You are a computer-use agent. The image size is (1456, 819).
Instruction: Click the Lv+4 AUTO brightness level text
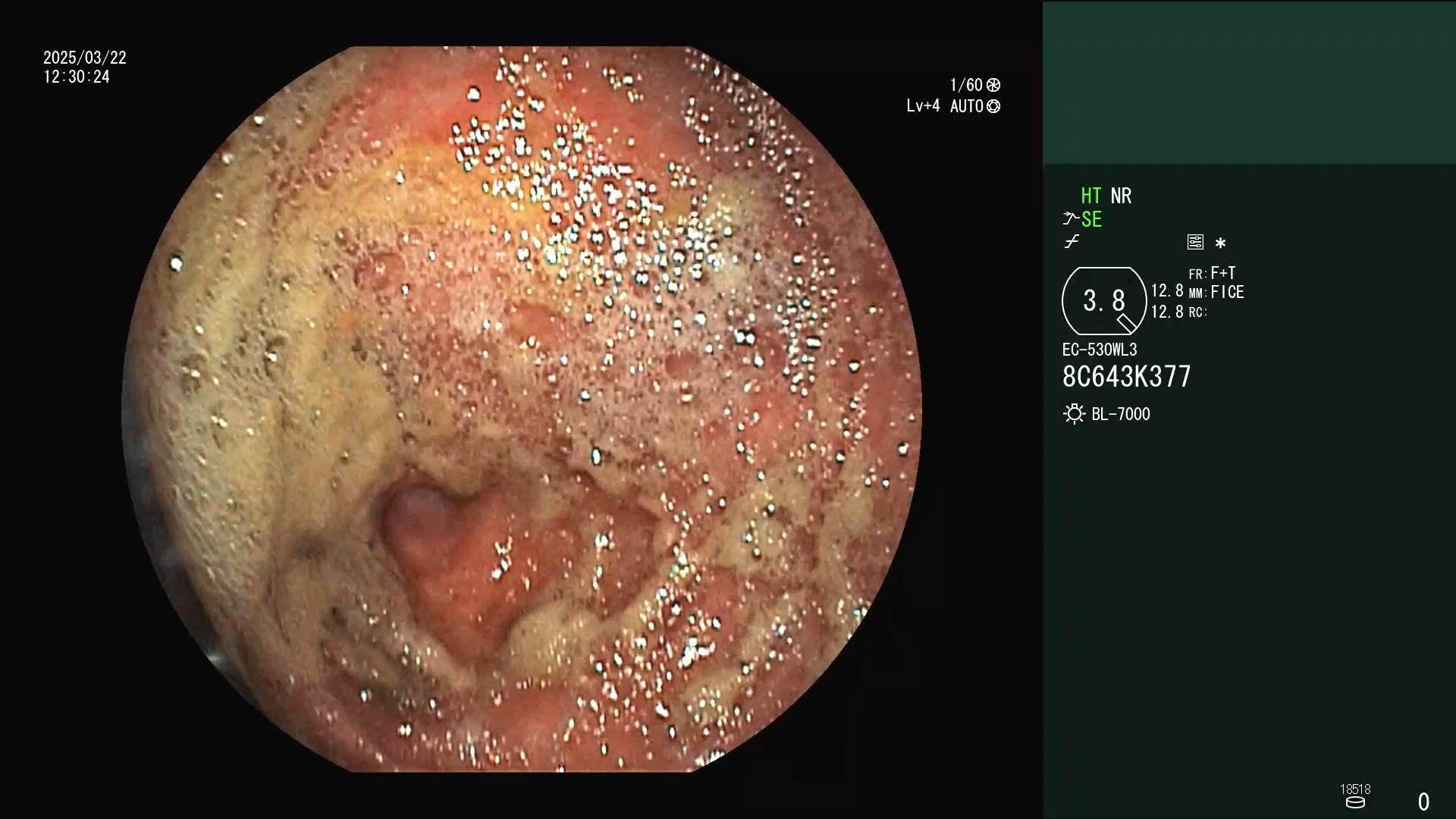(x=945, y=106)
